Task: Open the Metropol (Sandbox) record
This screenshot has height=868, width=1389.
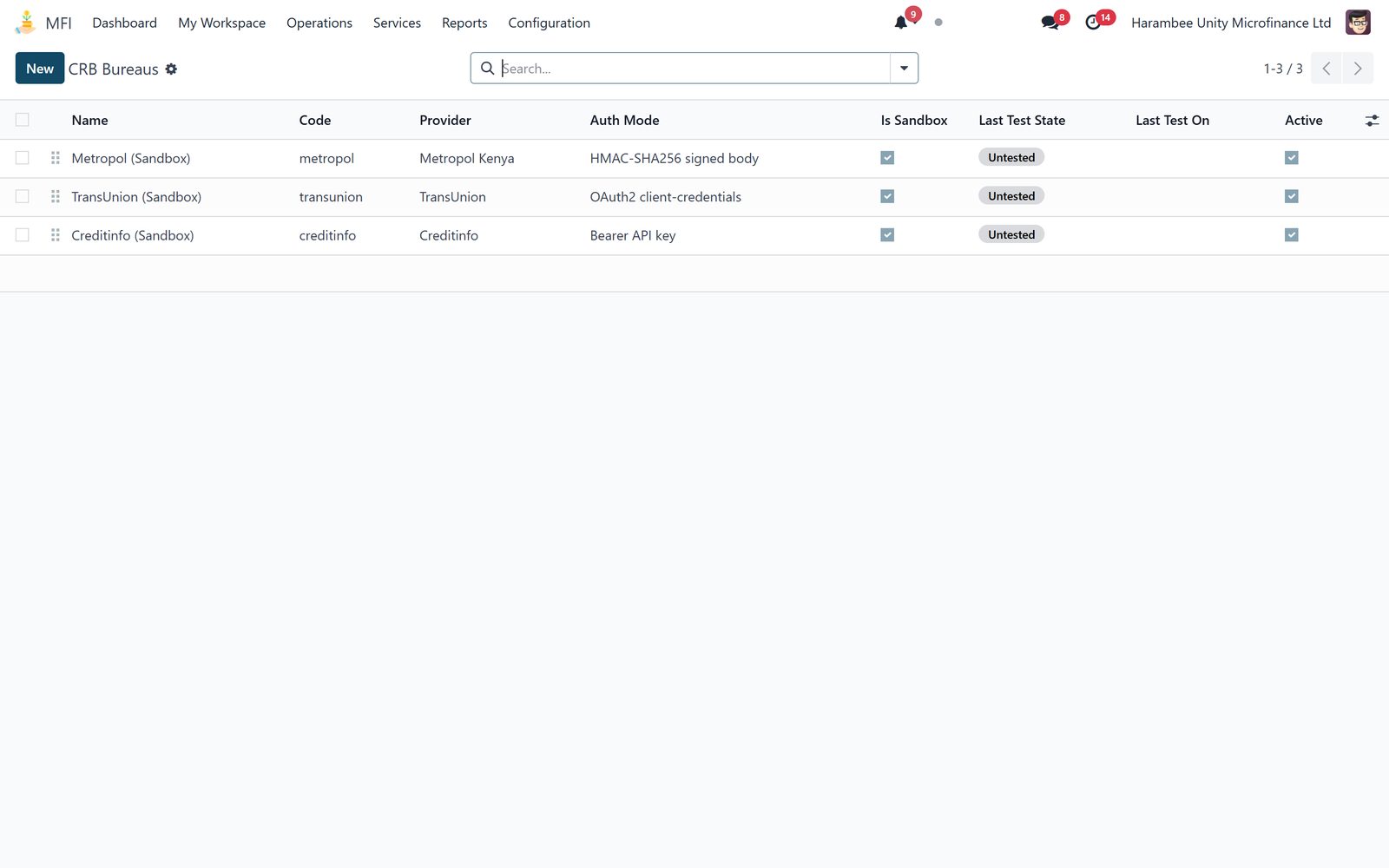Action: (131, 158)
